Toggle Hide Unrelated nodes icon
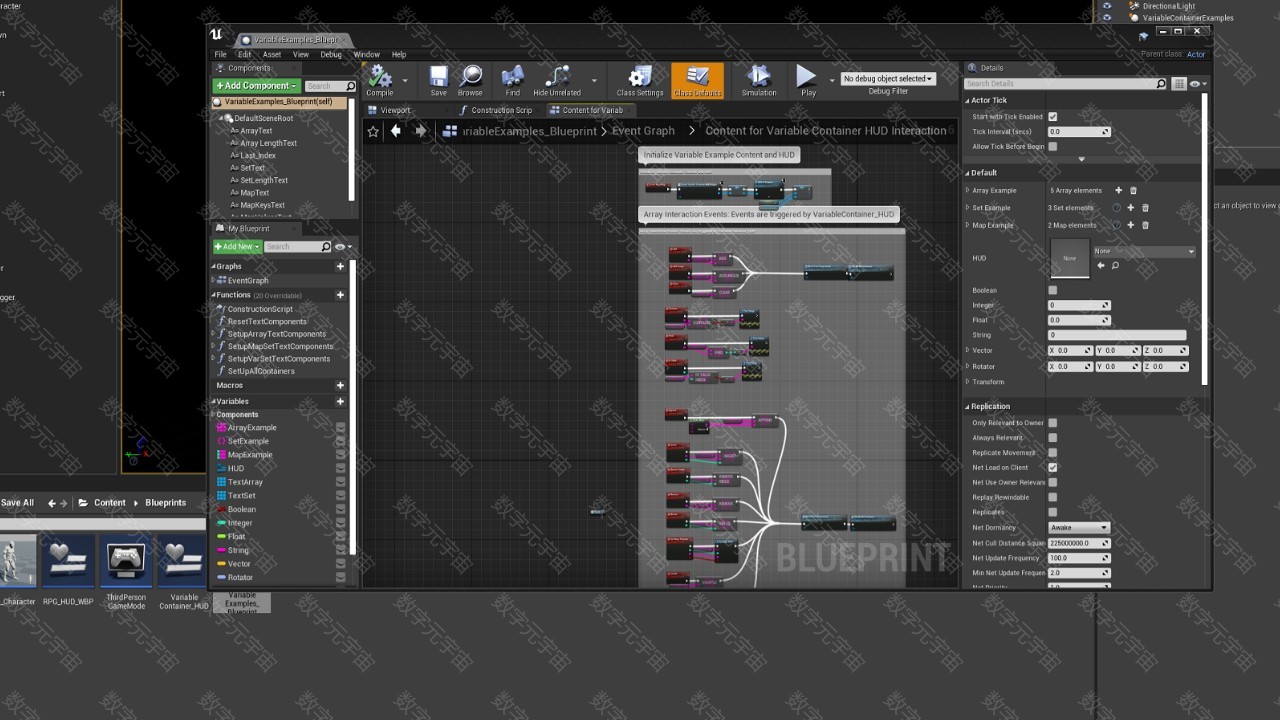This screenshot has height=720, width=1280. pyautogui.click(x=557, y=78)
